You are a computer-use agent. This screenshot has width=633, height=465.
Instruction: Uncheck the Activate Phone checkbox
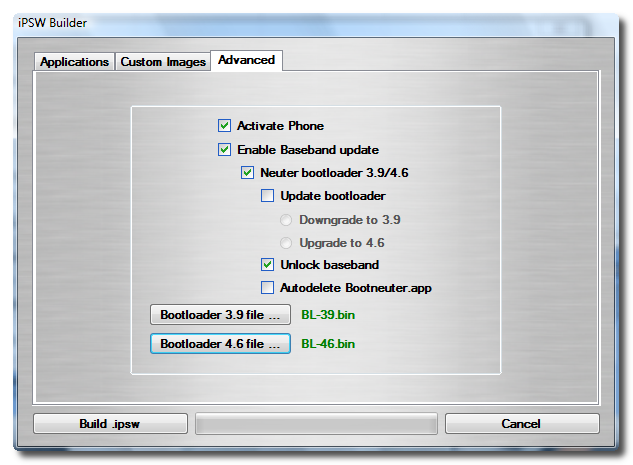(224, 126)
